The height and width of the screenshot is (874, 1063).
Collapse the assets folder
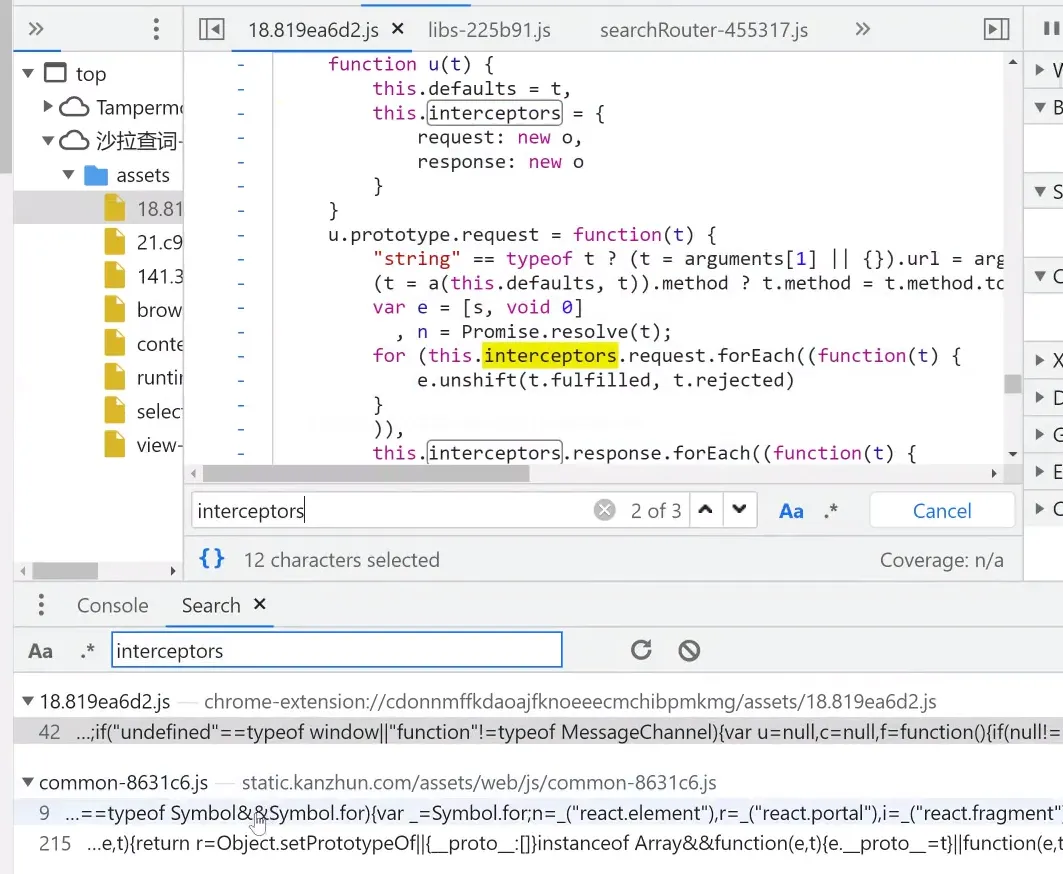coord(68,174)
